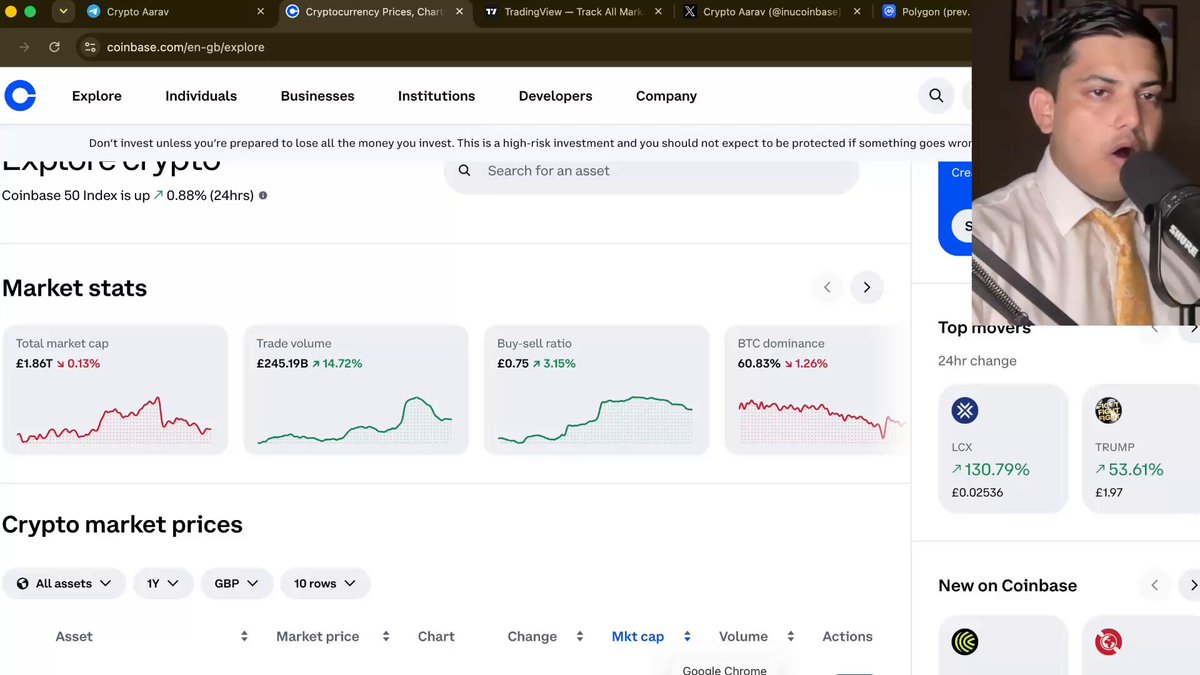Go to previous New on Coinbase items
Image resolution: width=1200 pixels, height=675 pixels.
1155,585
